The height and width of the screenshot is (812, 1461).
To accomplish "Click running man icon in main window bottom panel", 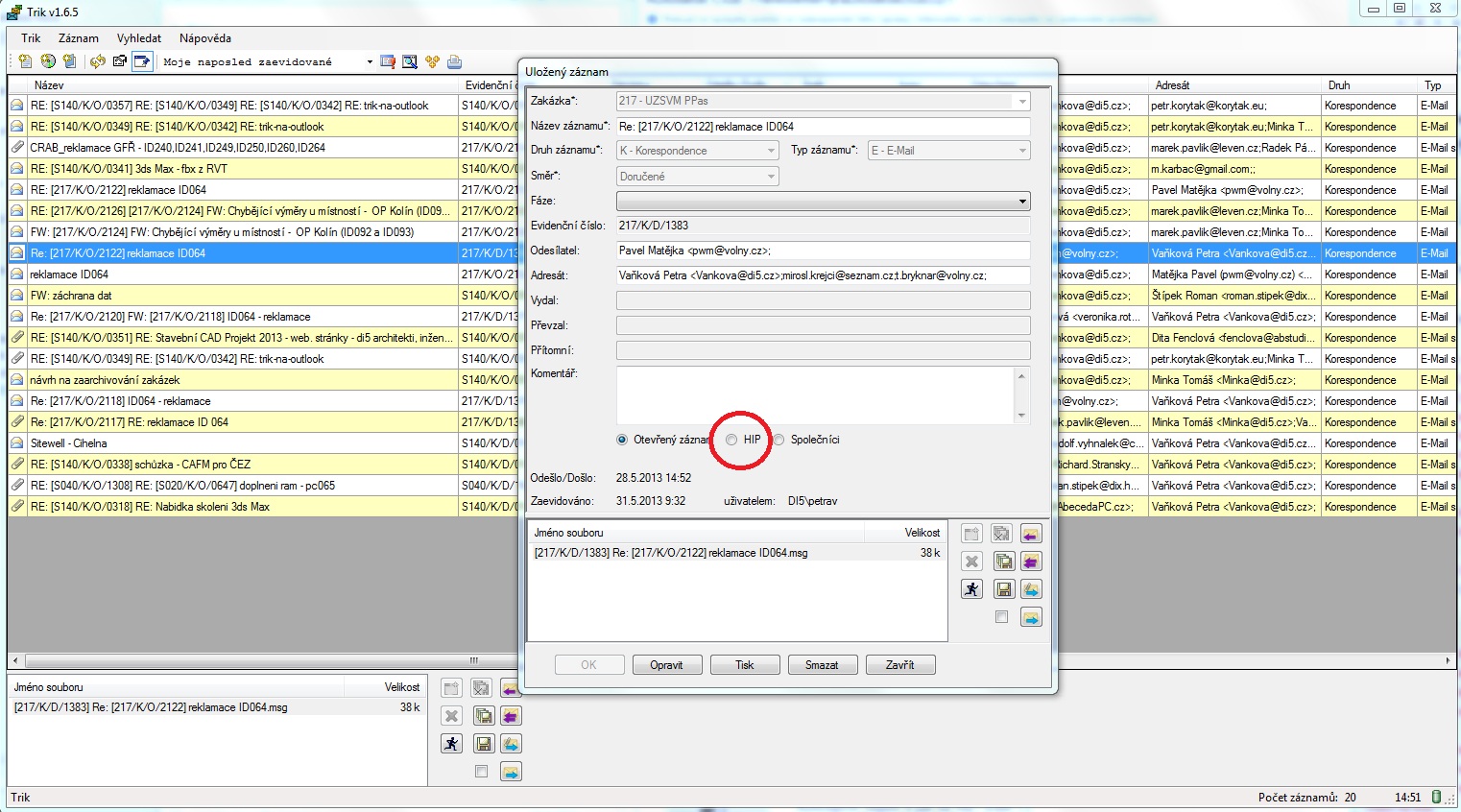I will coord(451,743).
